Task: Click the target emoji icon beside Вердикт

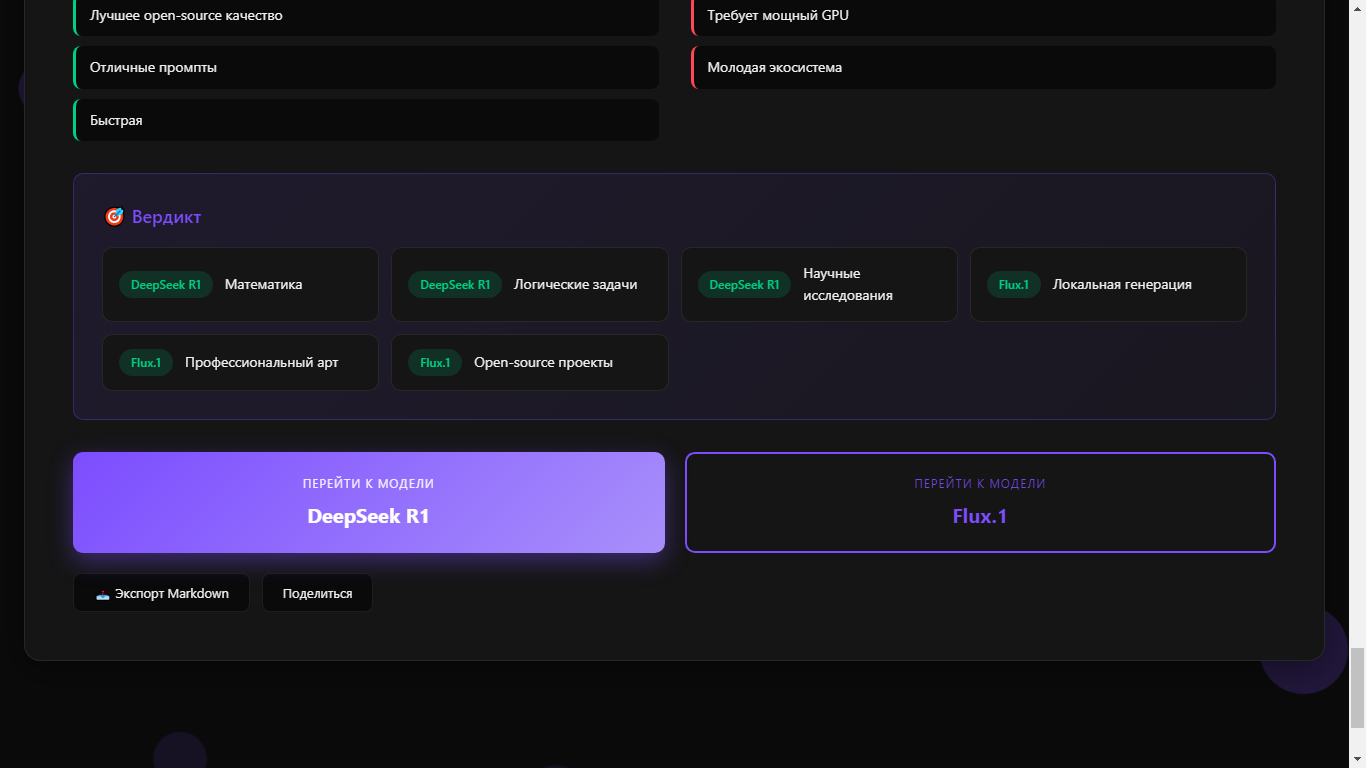Action: [x=114, y=217]
